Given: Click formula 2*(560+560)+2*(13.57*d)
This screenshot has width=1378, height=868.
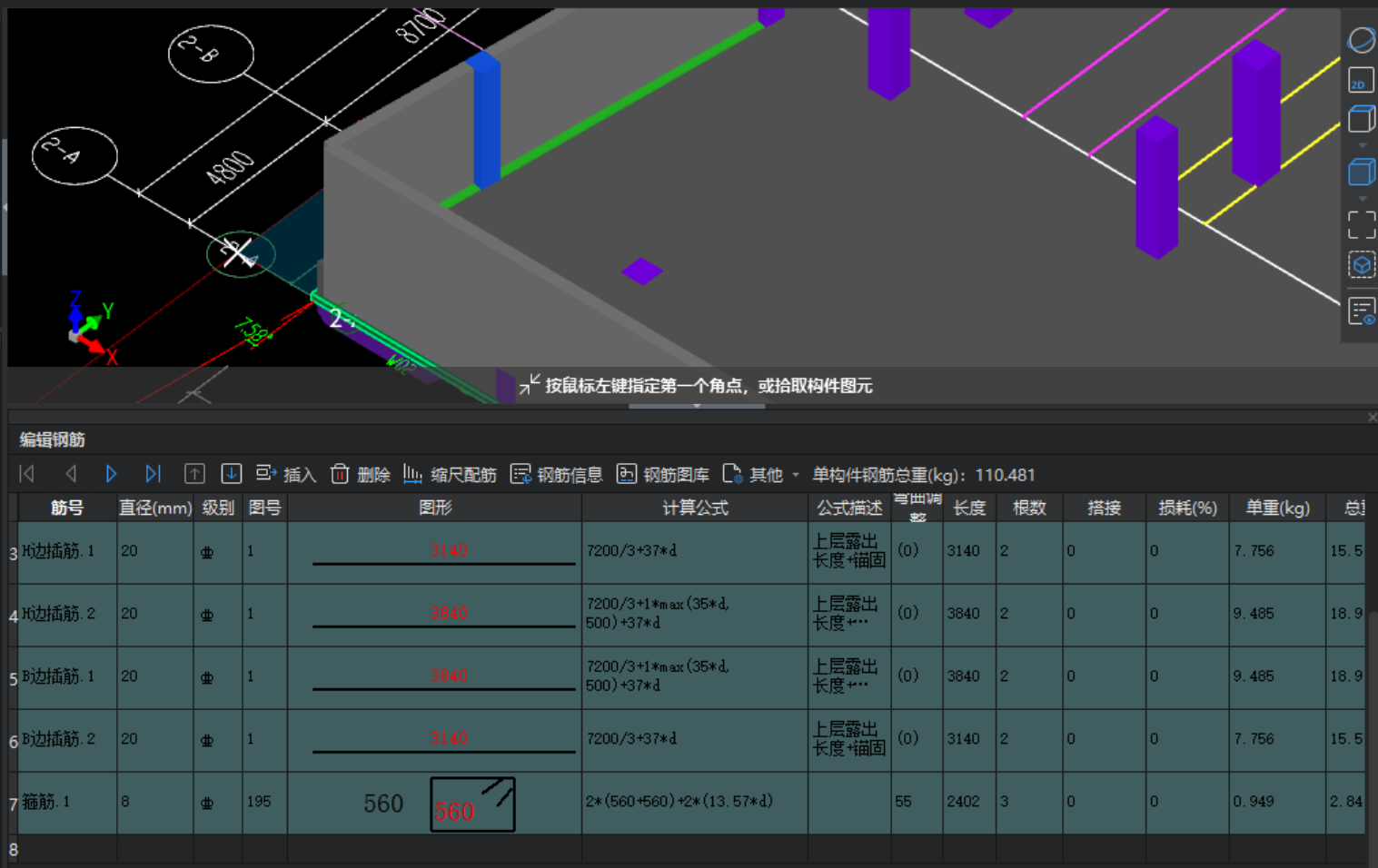Looking at the screenshot, I should pyautogui.click(x=679, y=802).
